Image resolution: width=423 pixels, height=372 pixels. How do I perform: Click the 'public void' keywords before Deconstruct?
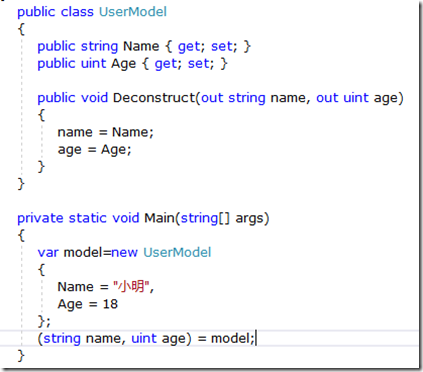tap(72, 98)
